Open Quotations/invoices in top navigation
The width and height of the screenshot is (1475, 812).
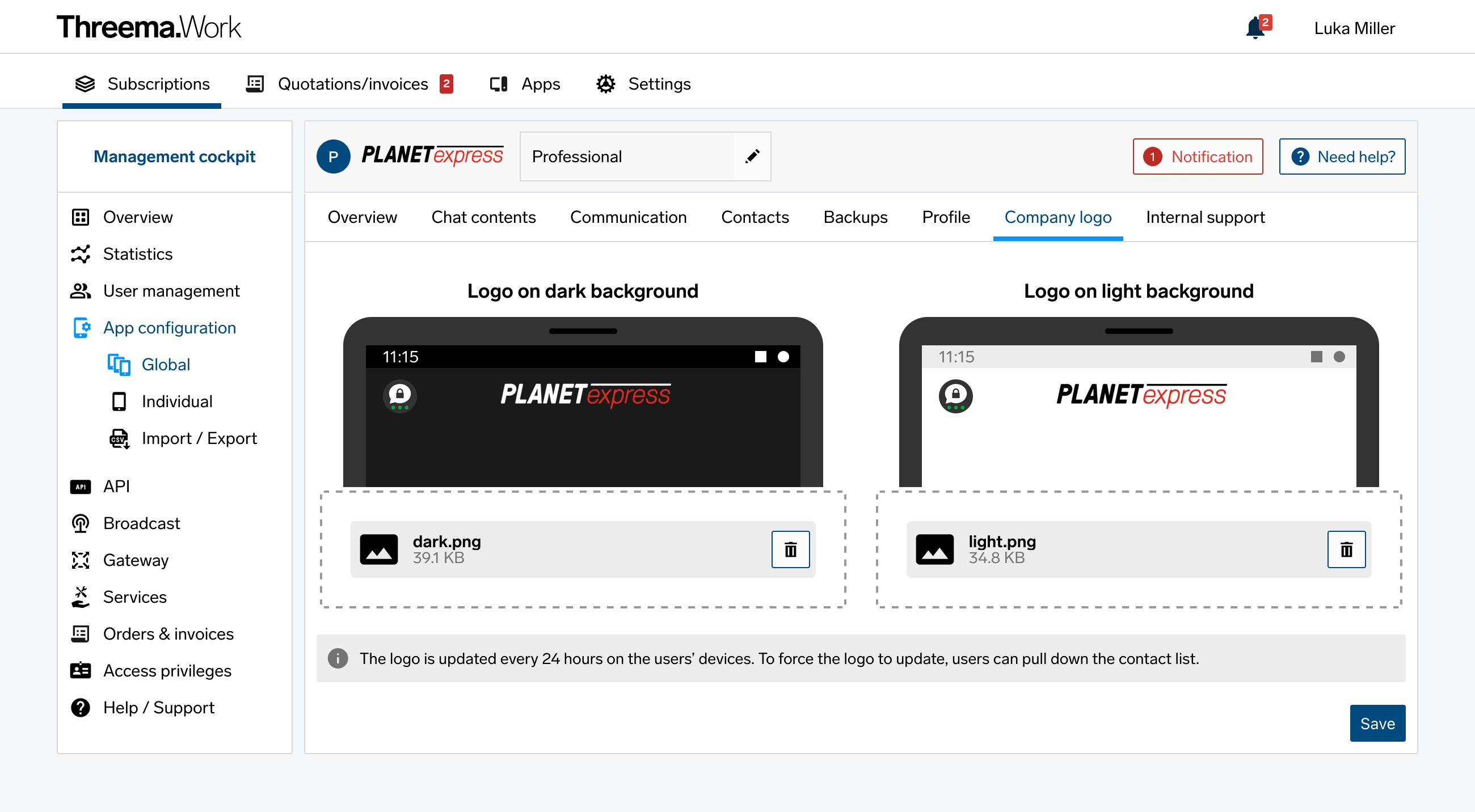(x=349, y=84)
